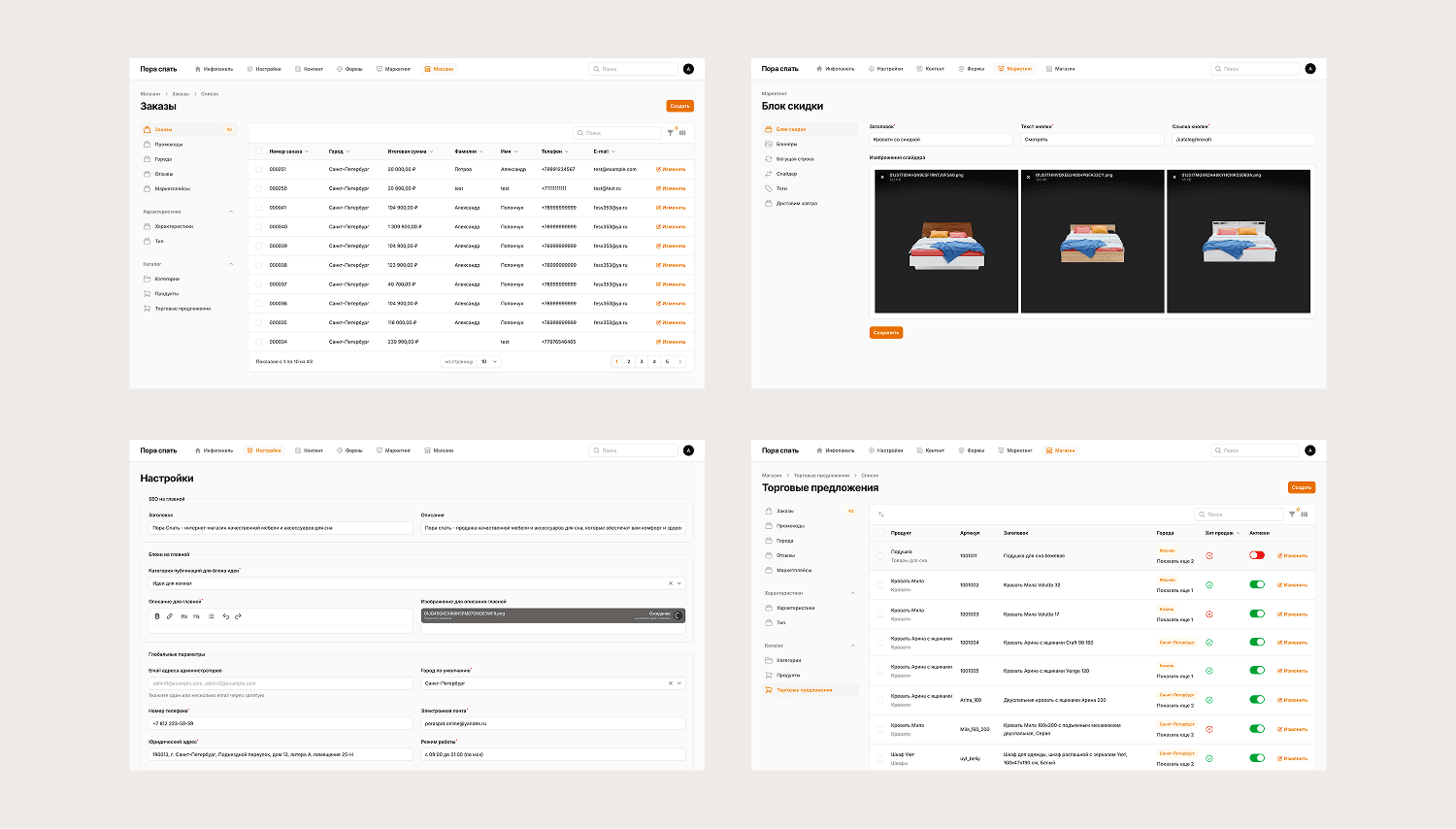Remove first bed slider image with its X
The image size is (1456, 829).
(882, 177)
